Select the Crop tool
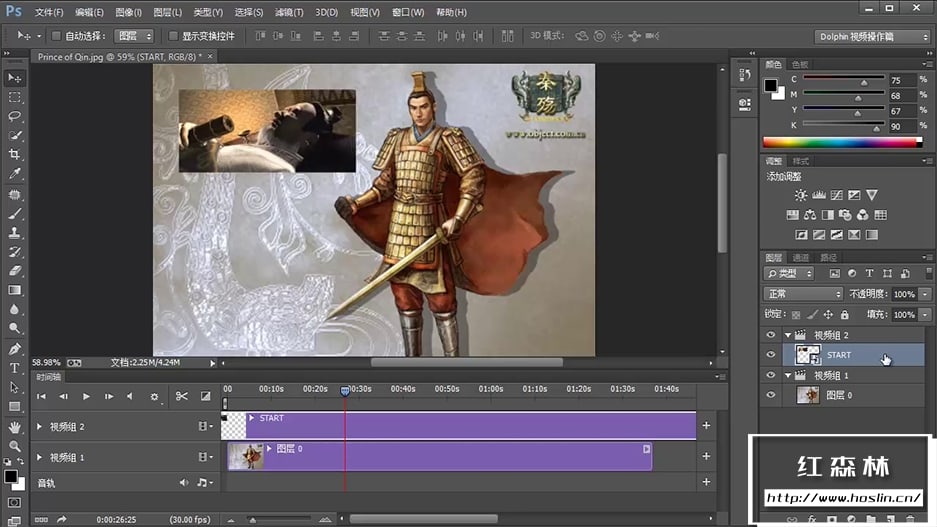This screenshot has width=937, height=527. (14, 155)
